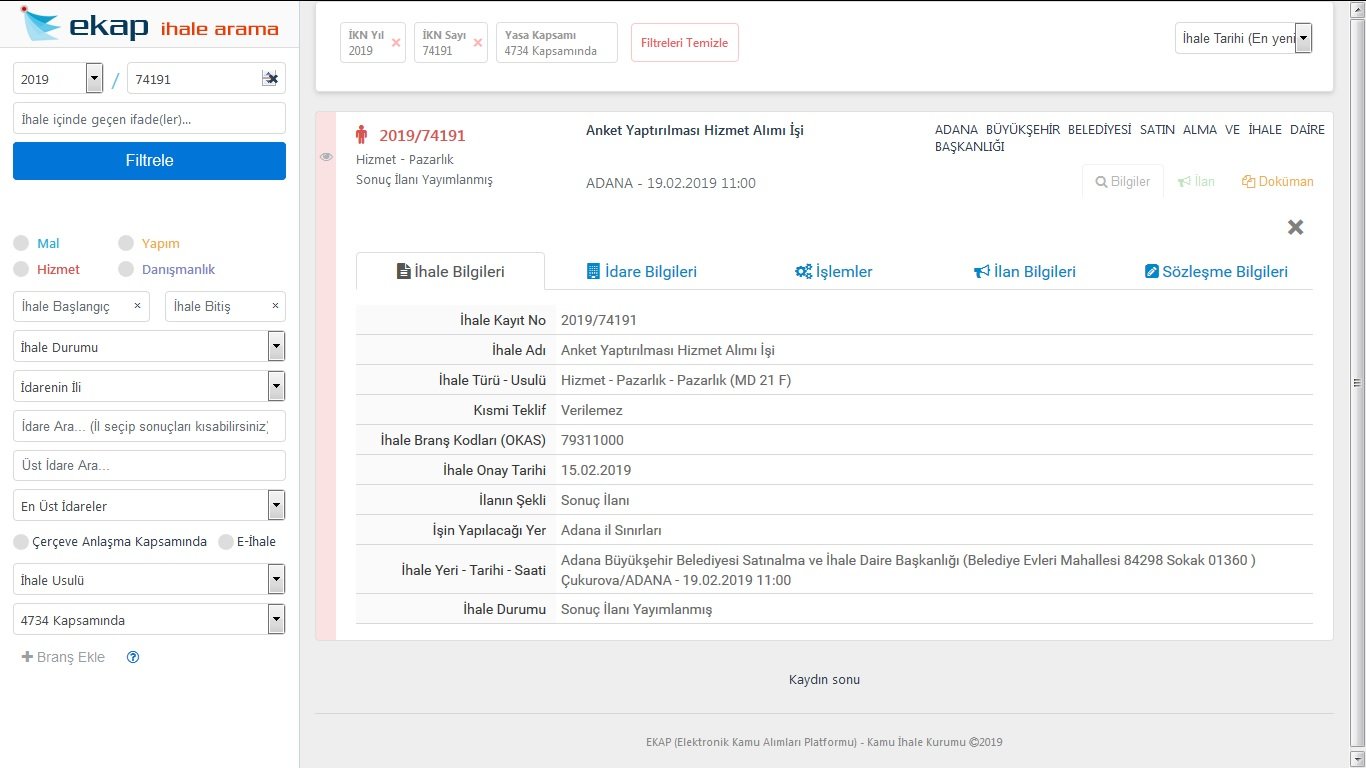Select the Hizmet radio option
The width and height of the screenshot is (1366, 768).
21,269
